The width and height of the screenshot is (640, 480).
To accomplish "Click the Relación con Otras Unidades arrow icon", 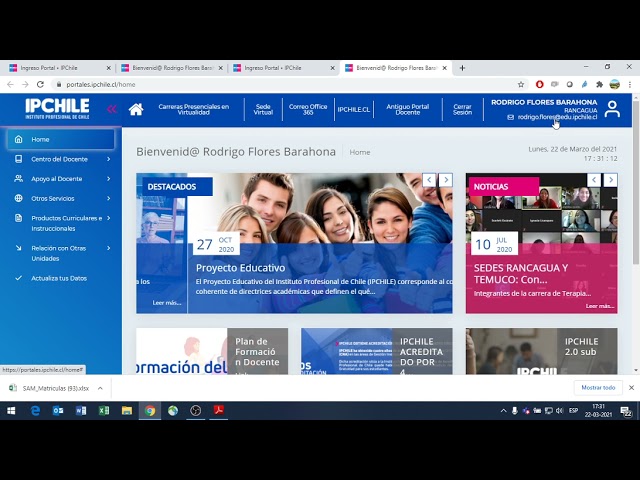I will point(18,248).
